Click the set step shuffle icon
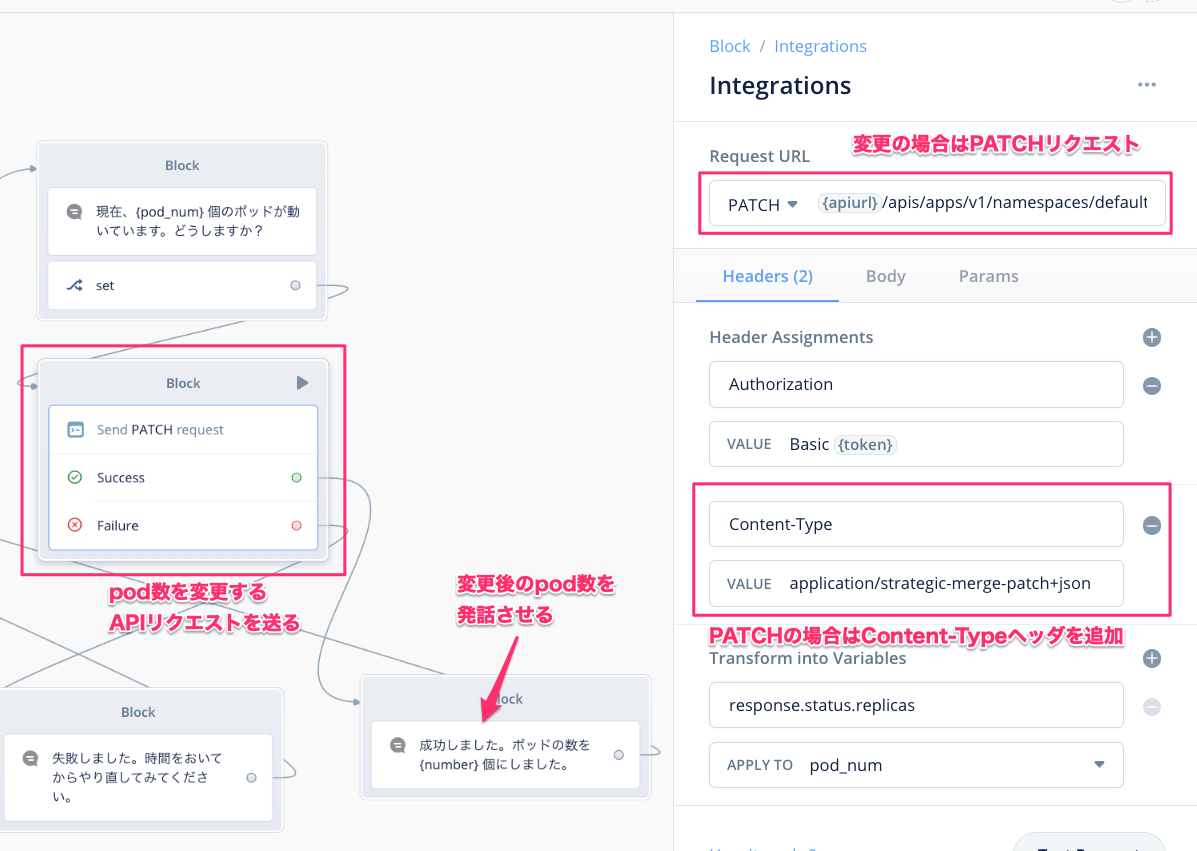1197x851 pixels. [75, 285]
